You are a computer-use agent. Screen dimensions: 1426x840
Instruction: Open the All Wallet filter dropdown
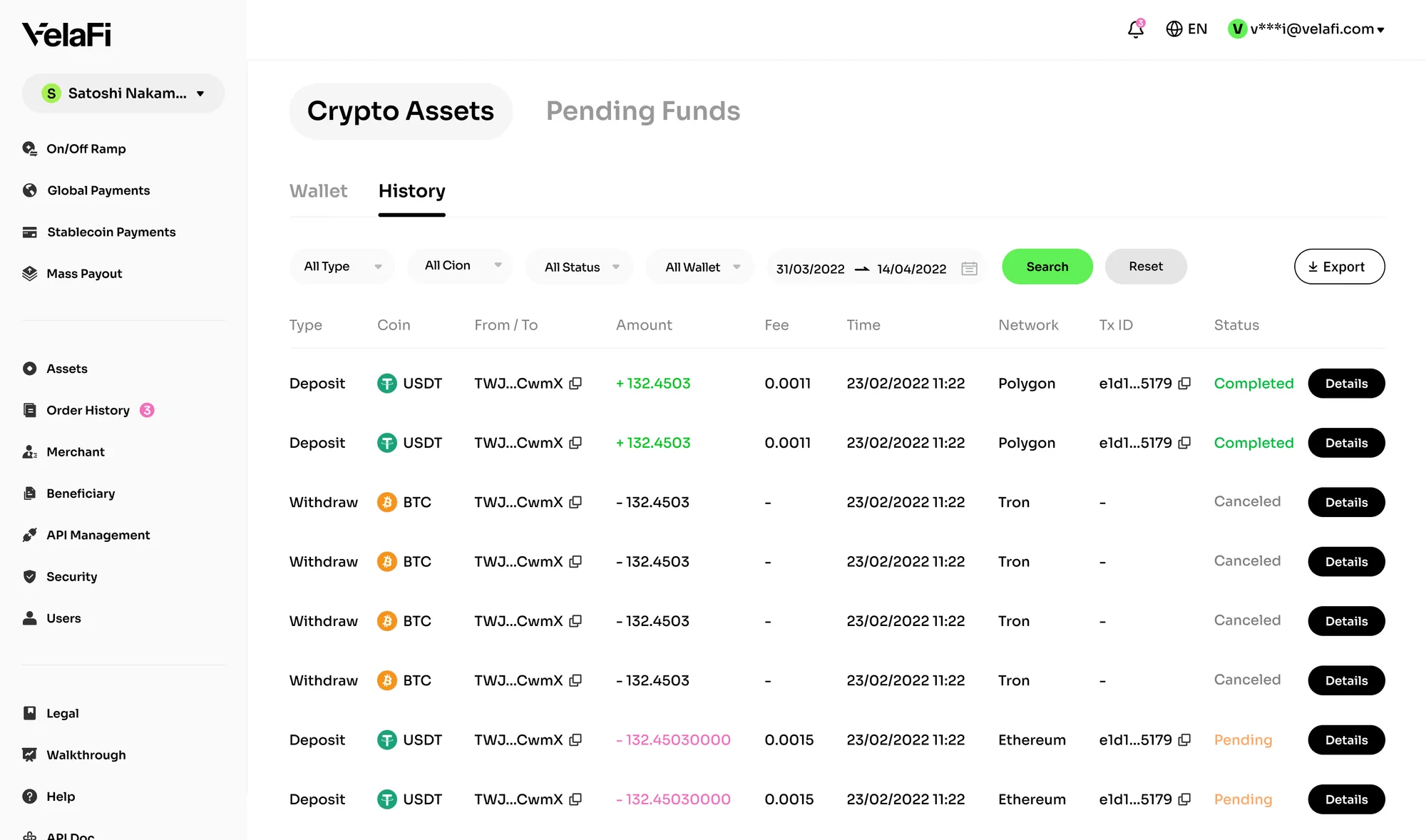tap(700, 267)
